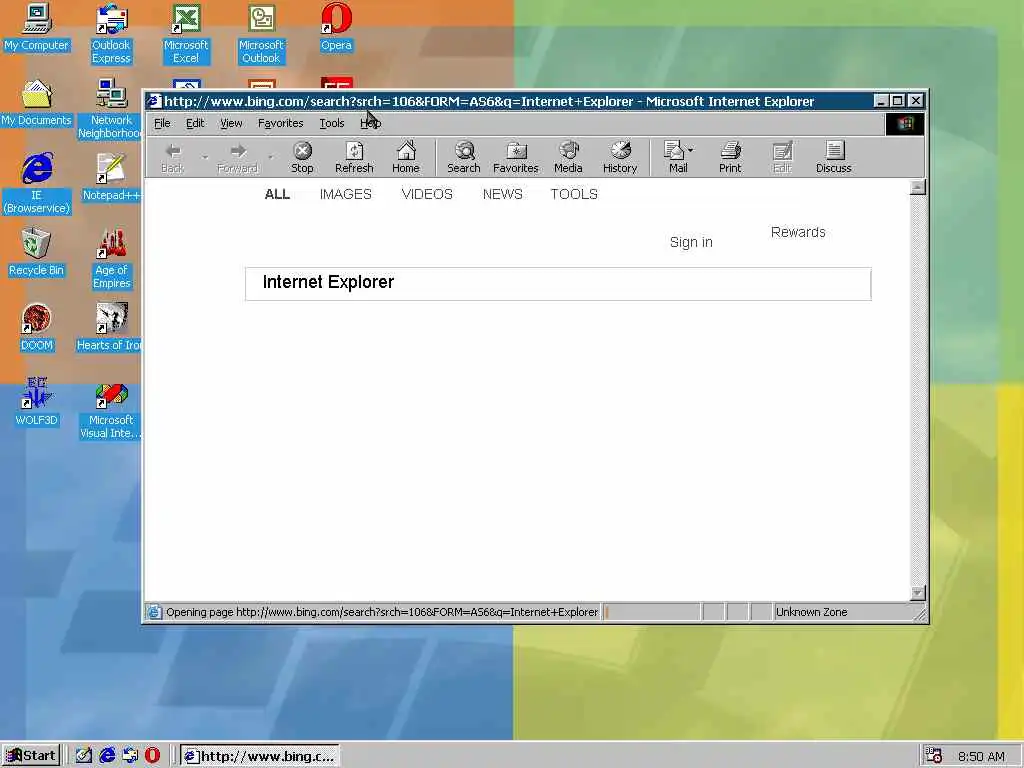Select the Recycle Bin icon
Image resolution: width=1024 pixels, height=768 pixels.
coord(36,253)
